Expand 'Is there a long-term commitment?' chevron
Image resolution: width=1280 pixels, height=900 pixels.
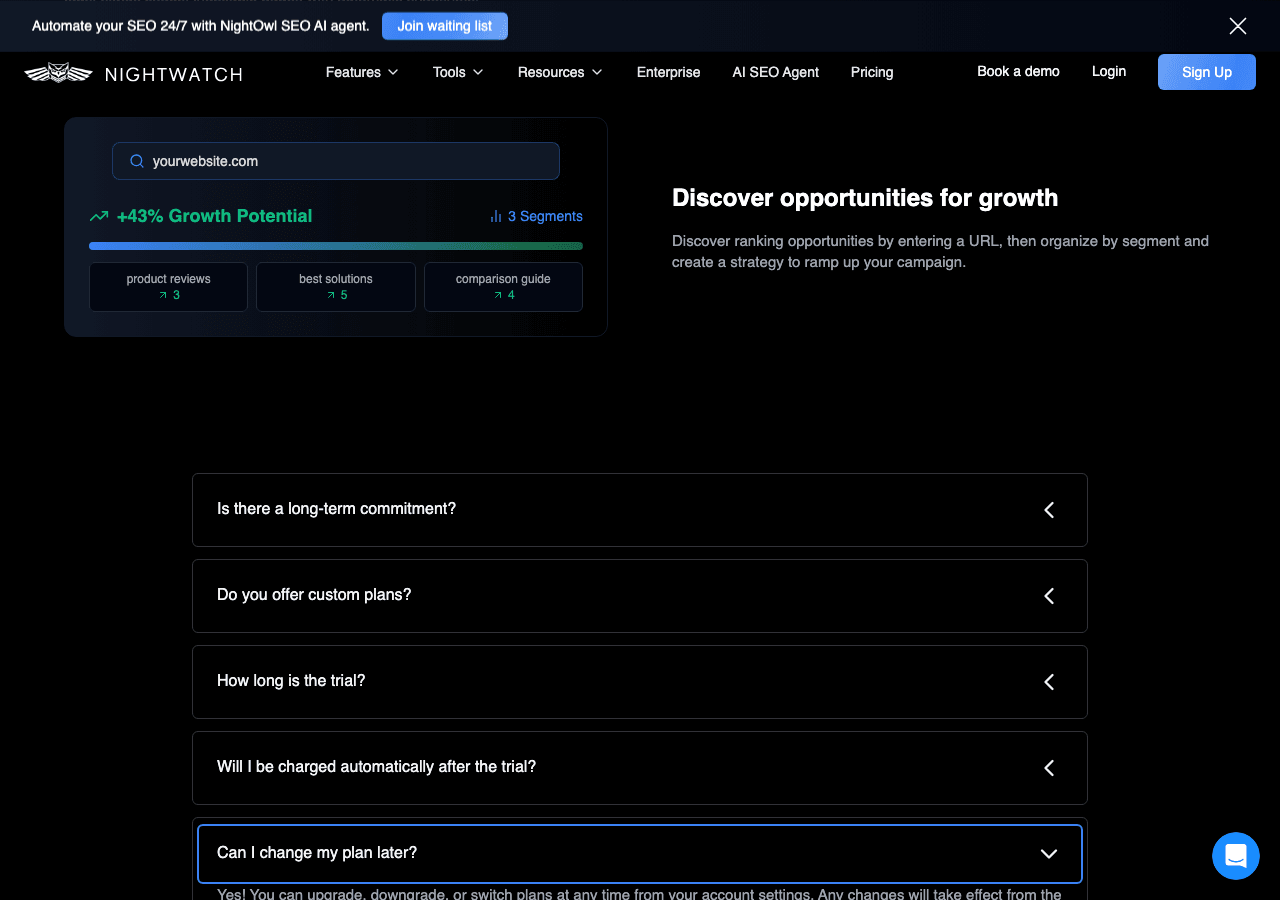click(1049, 510)
